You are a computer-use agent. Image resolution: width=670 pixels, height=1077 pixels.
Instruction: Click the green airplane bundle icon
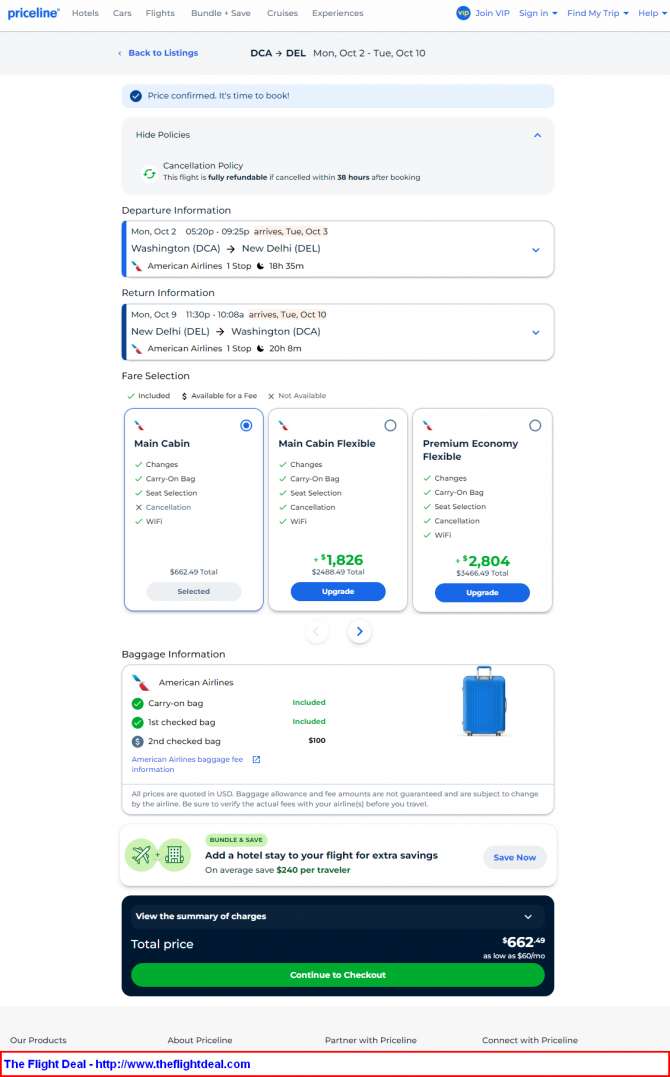pos(141,855)
